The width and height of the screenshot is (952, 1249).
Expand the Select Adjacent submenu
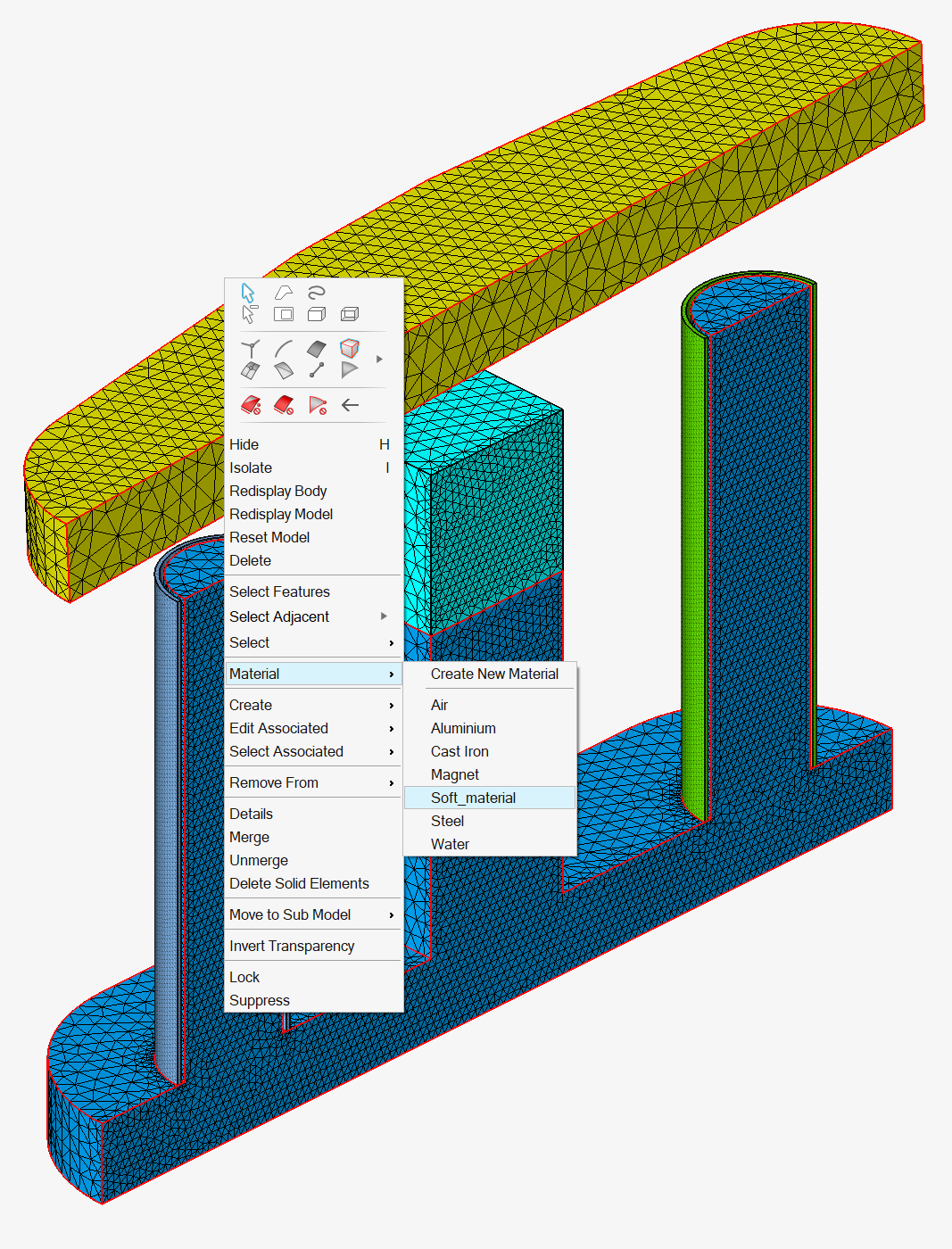(x=384, y=616)
